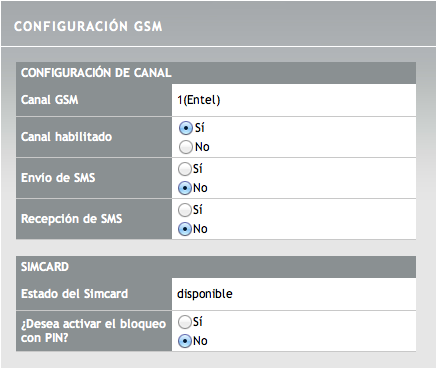
Task: Choose No for Recepción de SMS
Action: tap(184, 229)
